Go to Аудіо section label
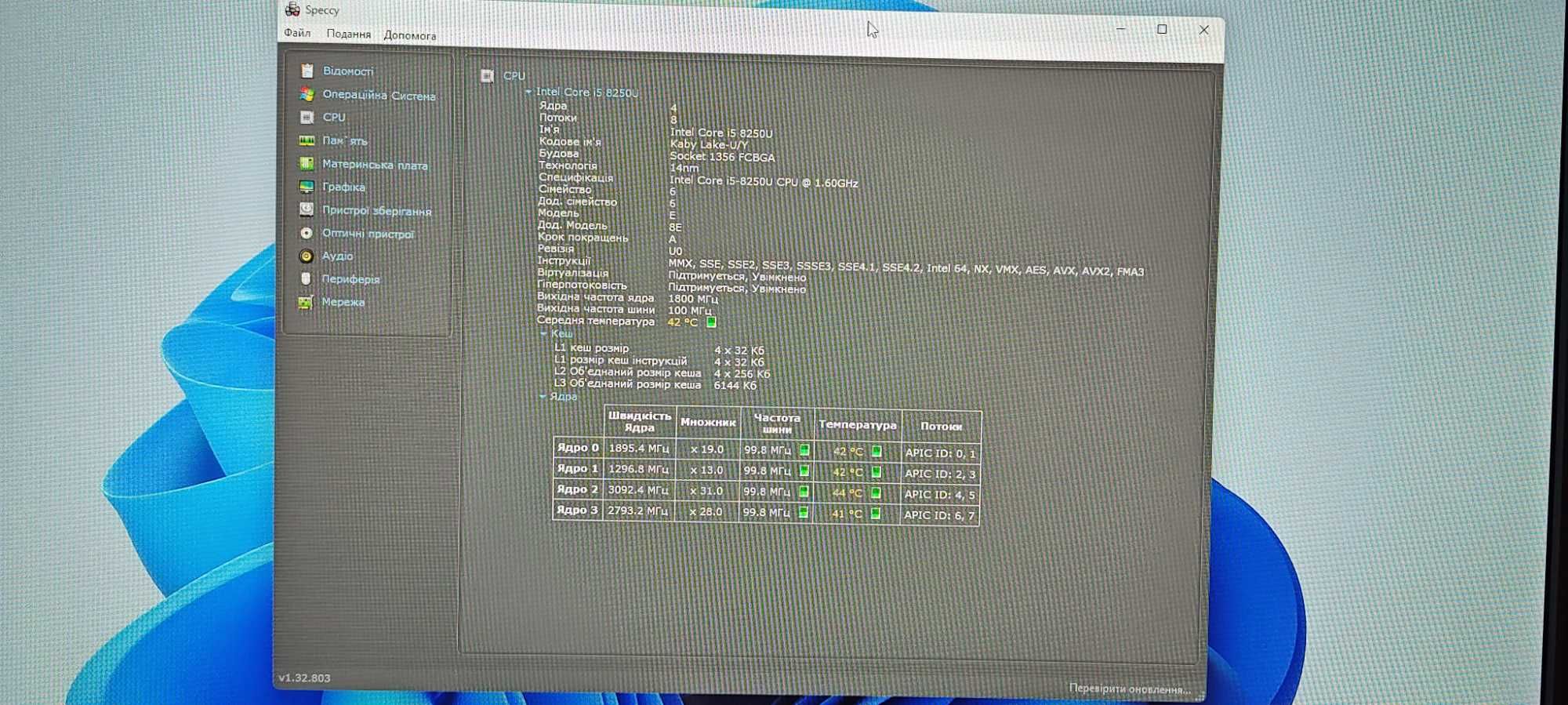1568x705 pixels. (337, 256)
